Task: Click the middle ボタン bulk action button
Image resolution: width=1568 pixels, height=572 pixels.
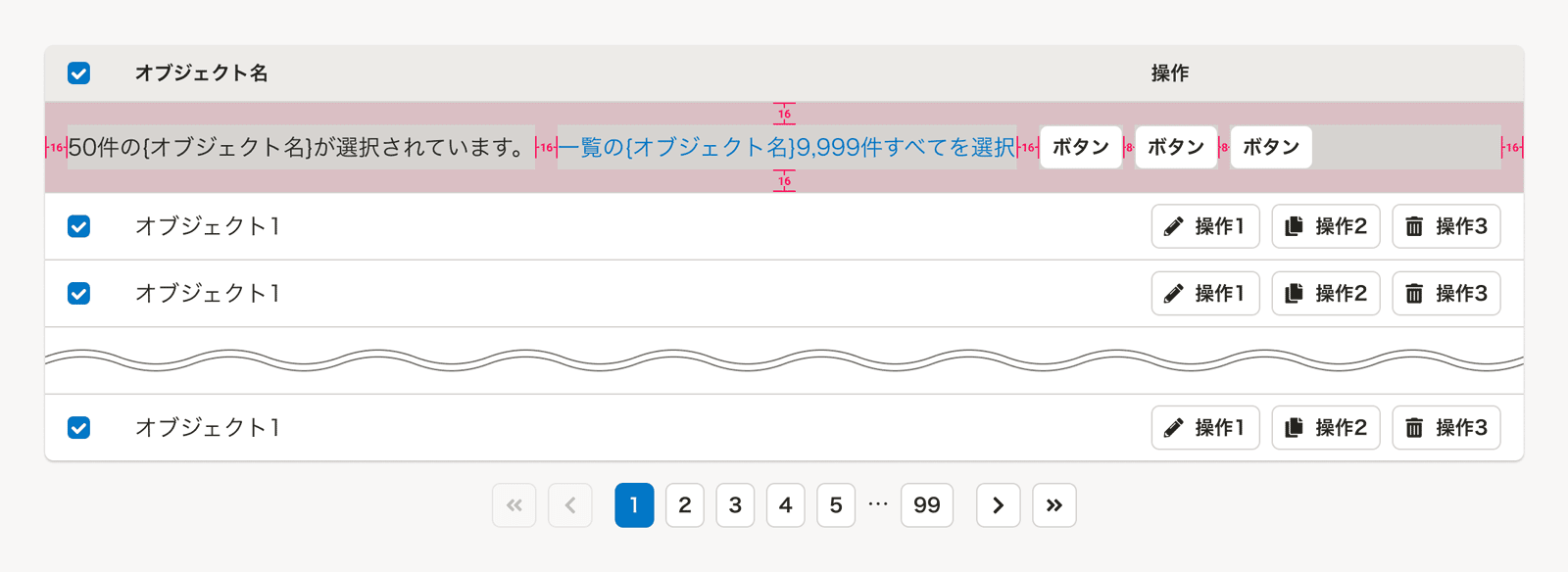Action: [x=1175, y=148]
